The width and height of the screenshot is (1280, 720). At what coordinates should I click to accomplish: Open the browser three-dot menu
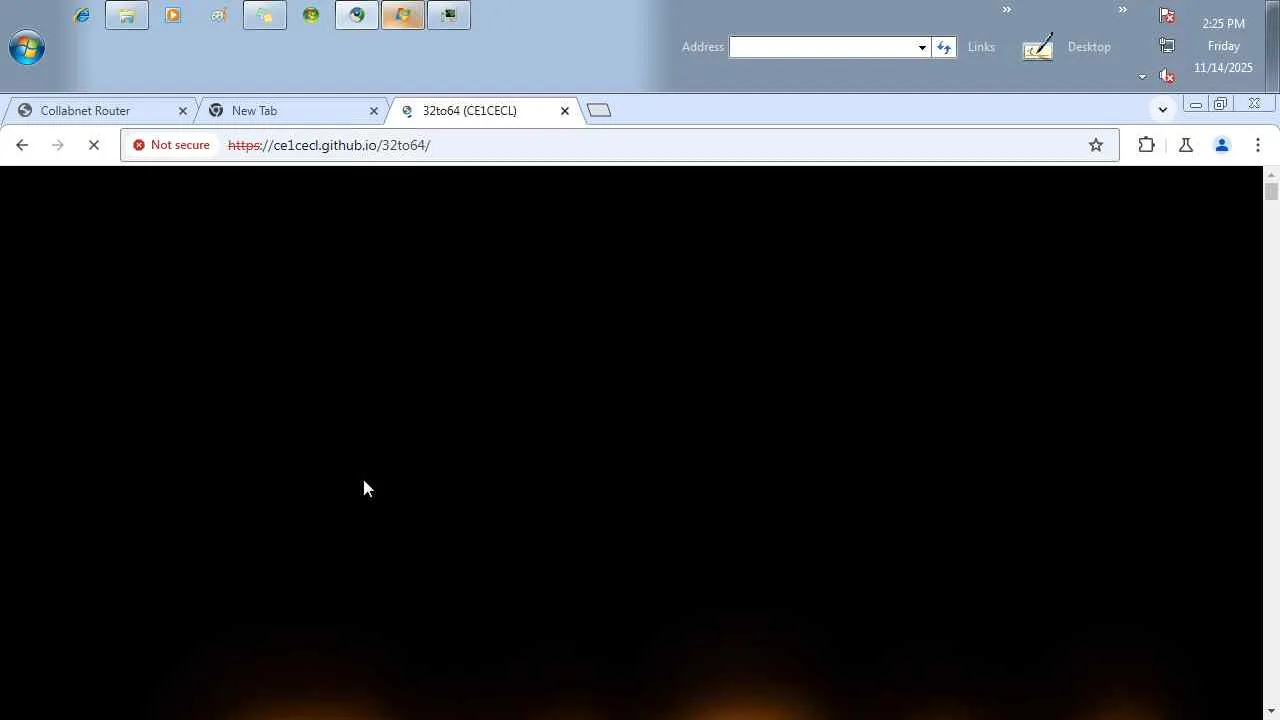(x=1258, y=145)
